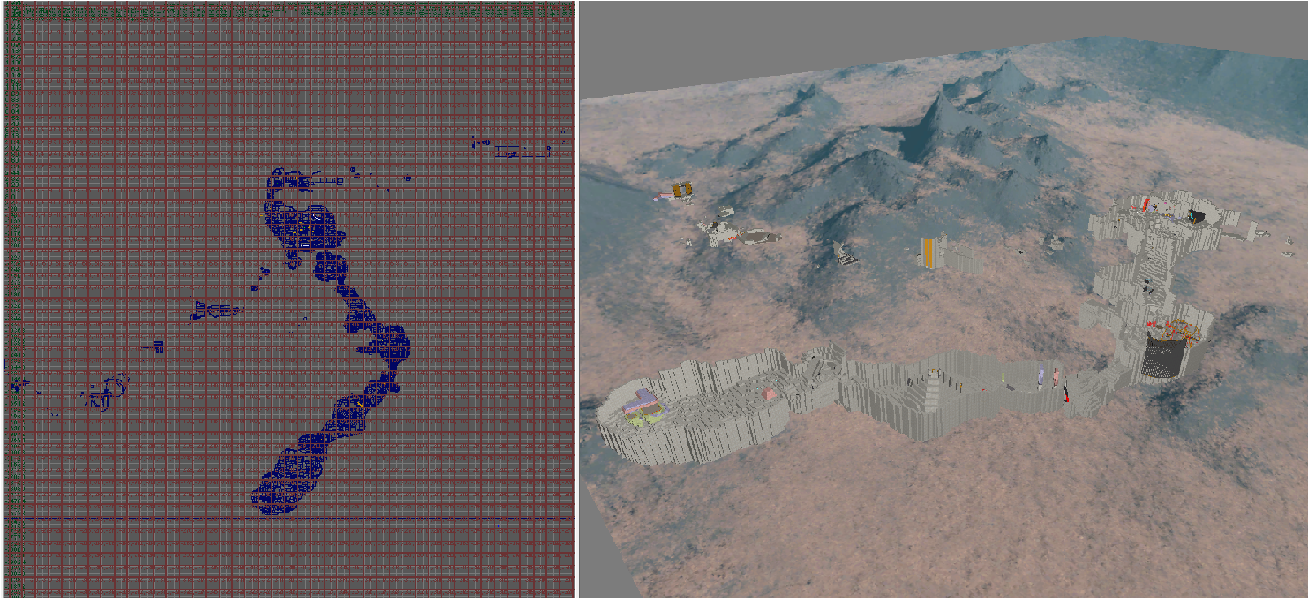Click the small pink block in the arena
Image resolution: width=1308 pixels, height=598 pixels.
coord(769,394)
